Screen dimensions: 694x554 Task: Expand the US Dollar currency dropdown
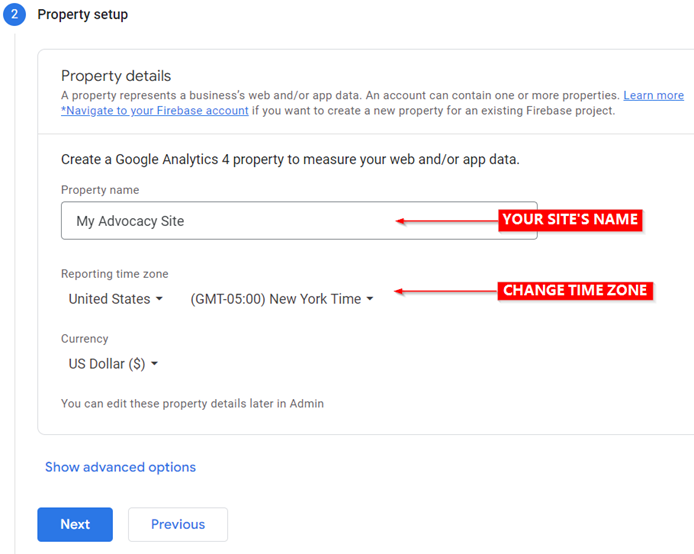[113, 364]
